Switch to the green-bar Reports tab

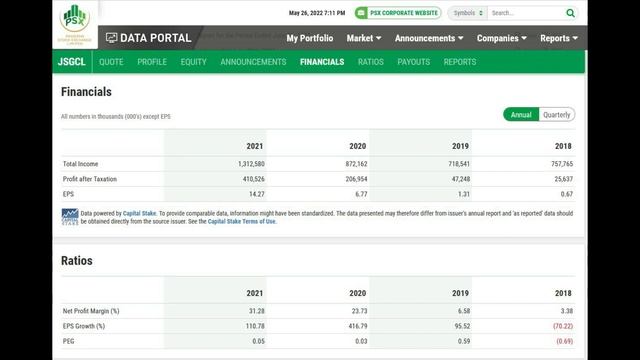[x=460, y=62]
